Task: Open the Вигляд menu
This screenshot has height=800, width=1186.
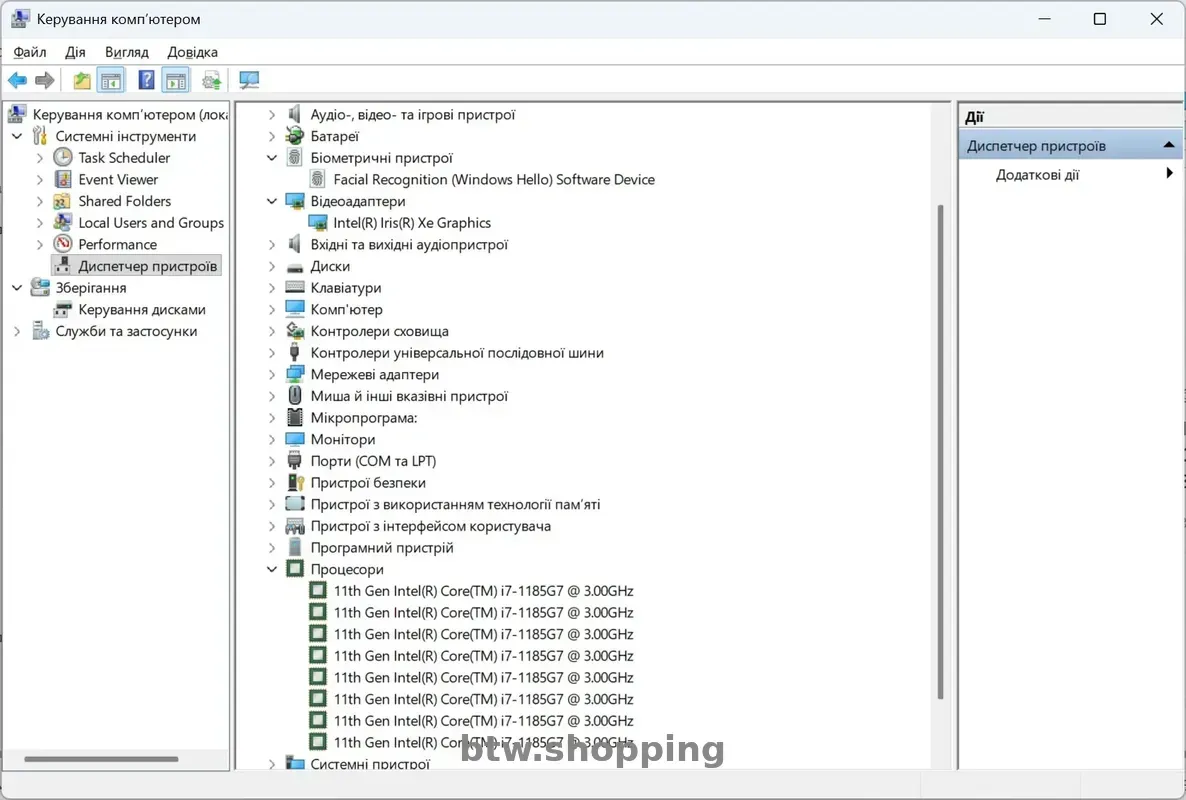Action: (126, 52)
